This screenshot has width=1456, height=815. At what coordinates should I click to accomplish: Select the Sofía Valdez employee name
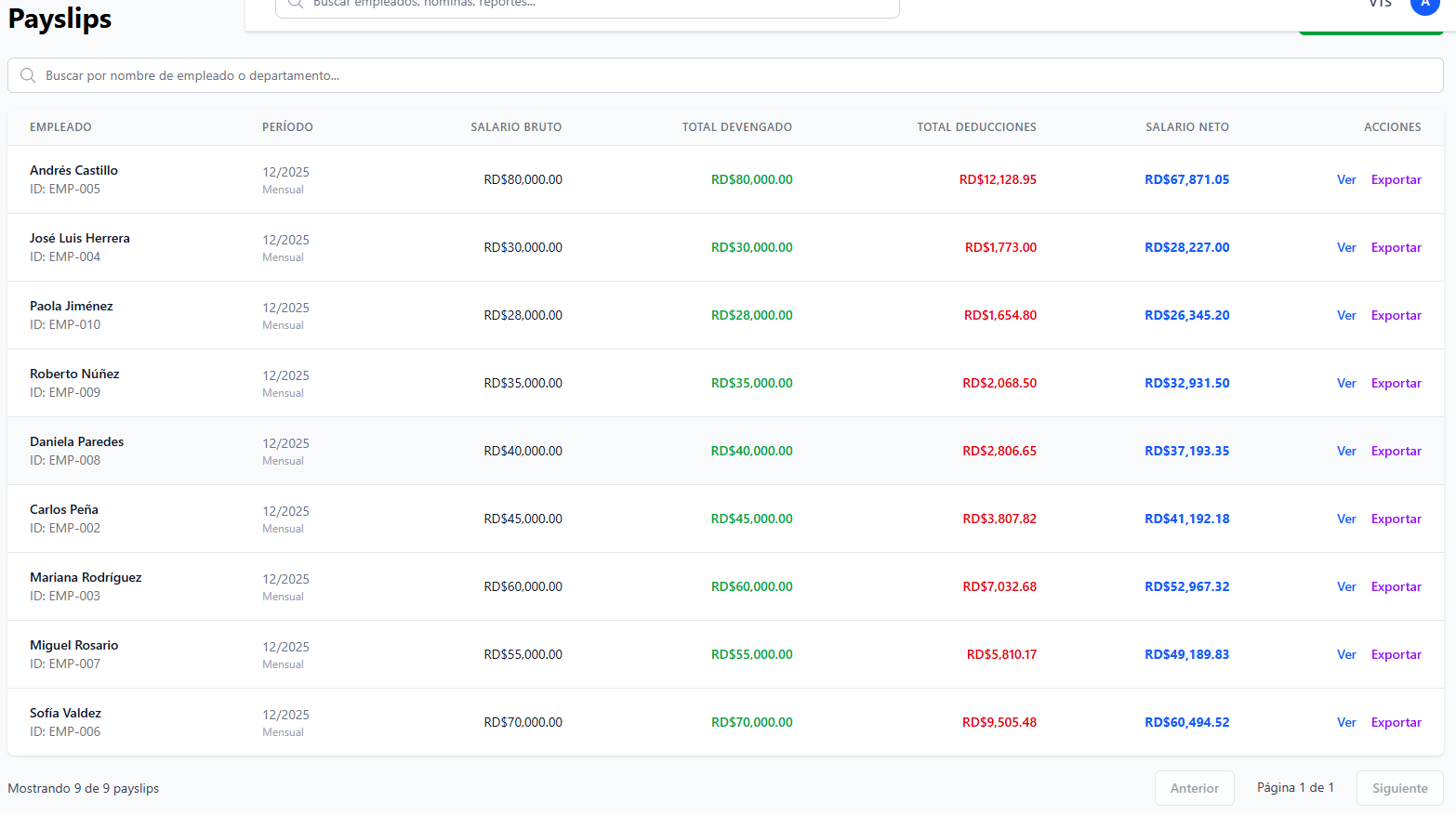click(65, 713)
